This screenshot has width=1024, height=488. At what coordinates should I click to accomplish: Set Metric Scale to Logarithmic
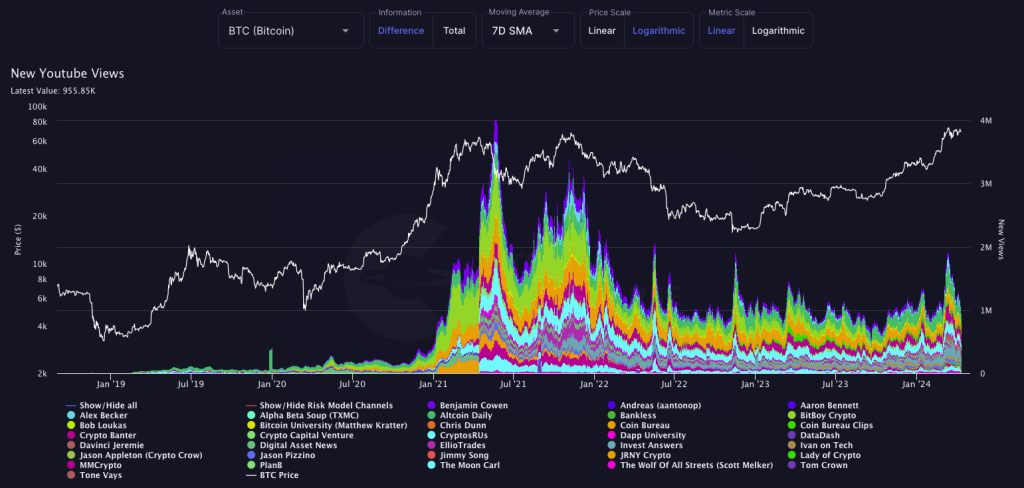coord(777,31)
